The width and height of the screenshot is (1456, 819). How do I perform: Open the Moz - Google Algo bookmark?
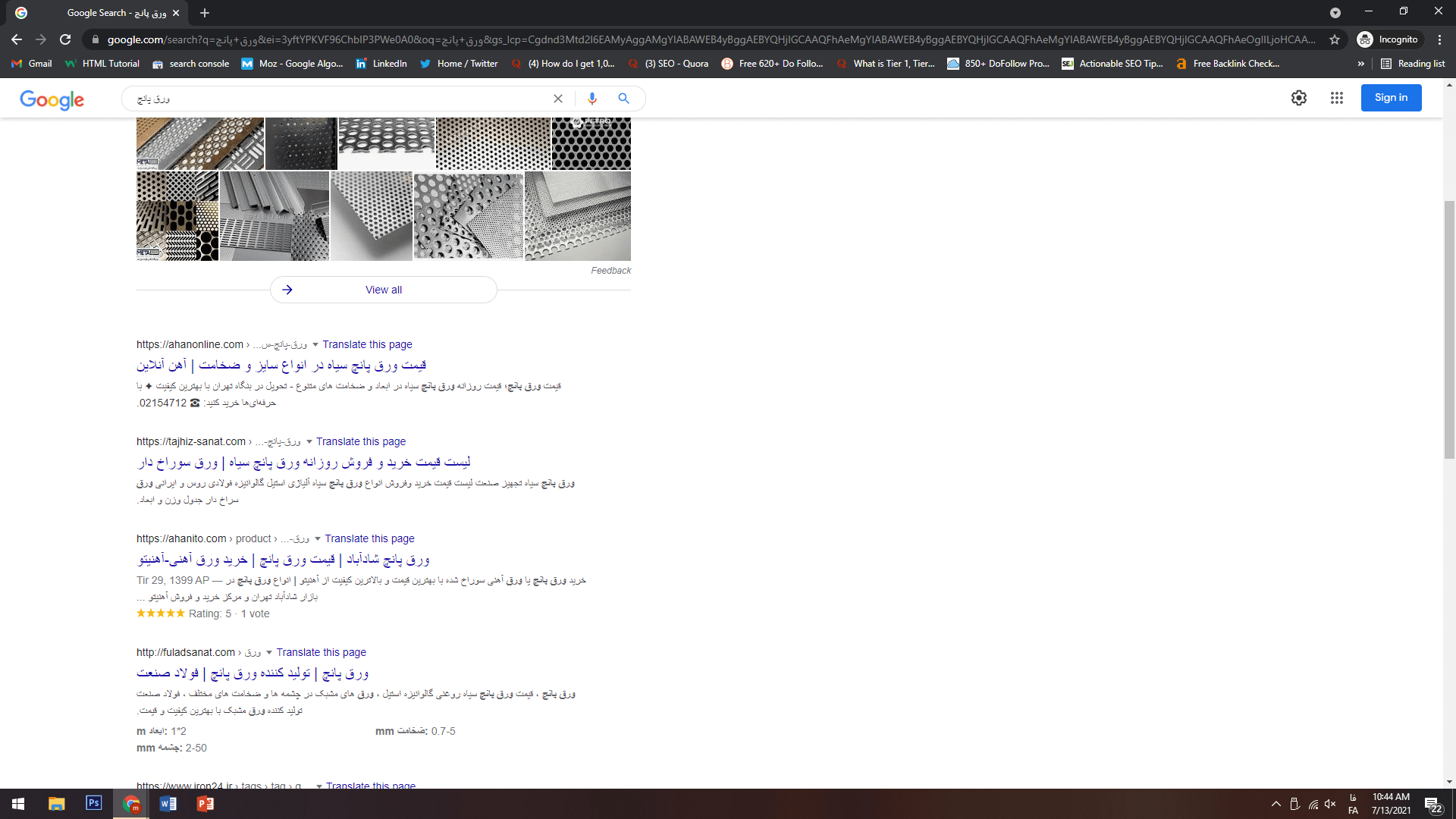[292, 64]
